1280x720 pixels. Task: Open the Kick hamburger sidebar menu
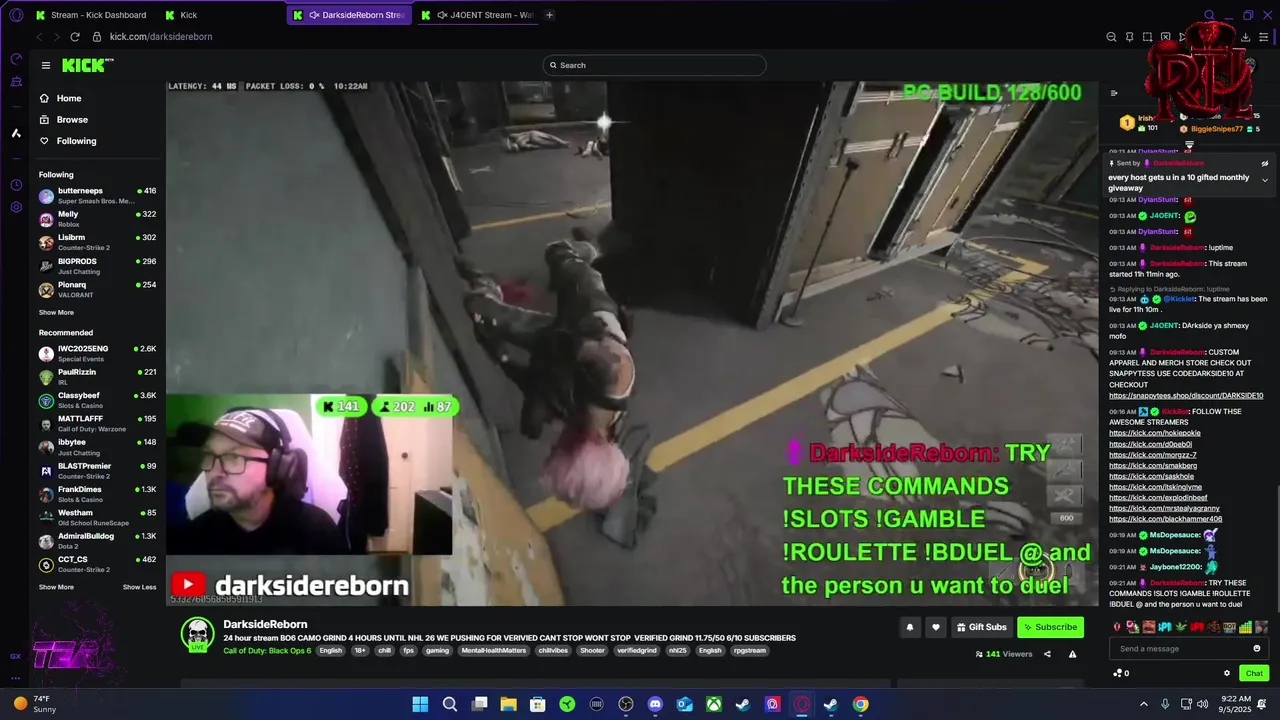45,65
